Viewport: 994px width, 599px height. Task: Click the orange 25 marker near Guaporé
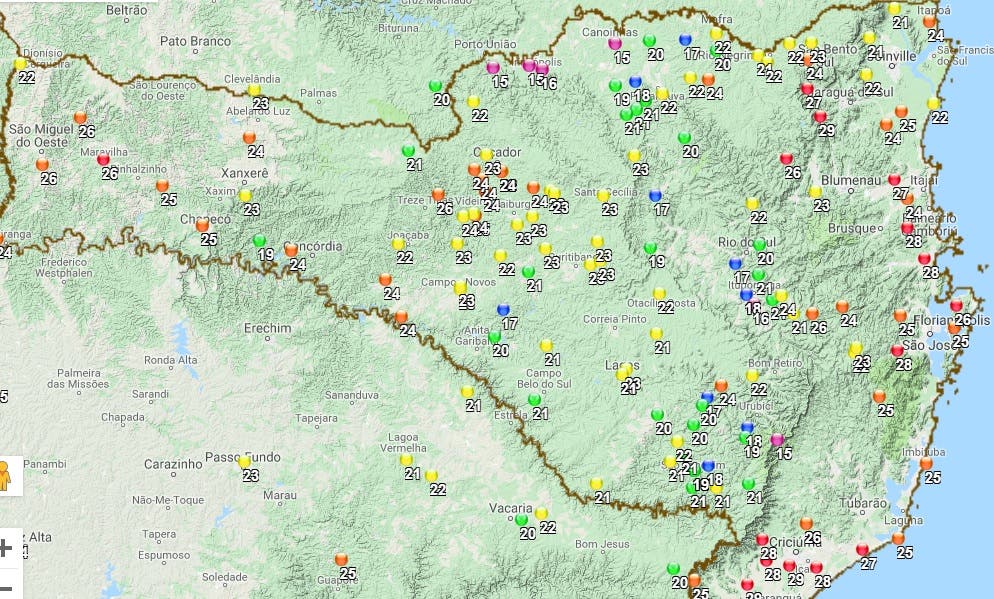click(341, 559)
